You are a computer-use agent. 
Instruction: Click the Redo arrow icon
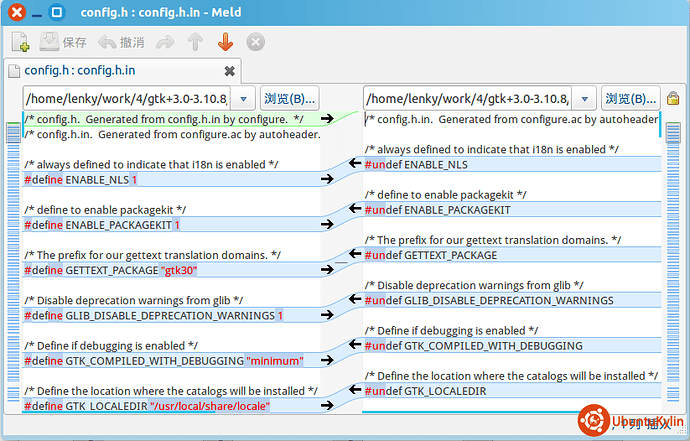(x=166, y=42)
